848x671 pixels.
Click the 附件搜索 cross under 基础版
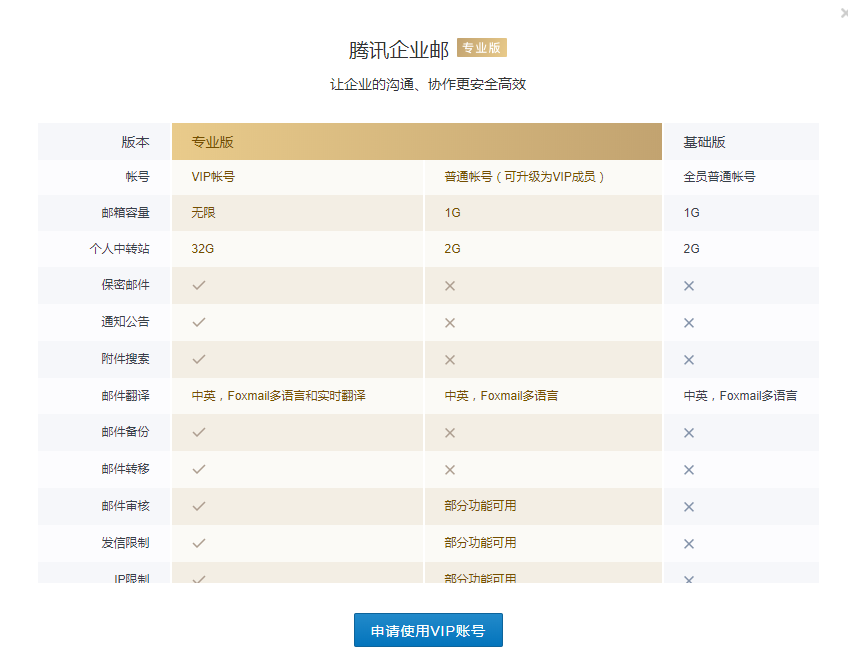point(689,360)
